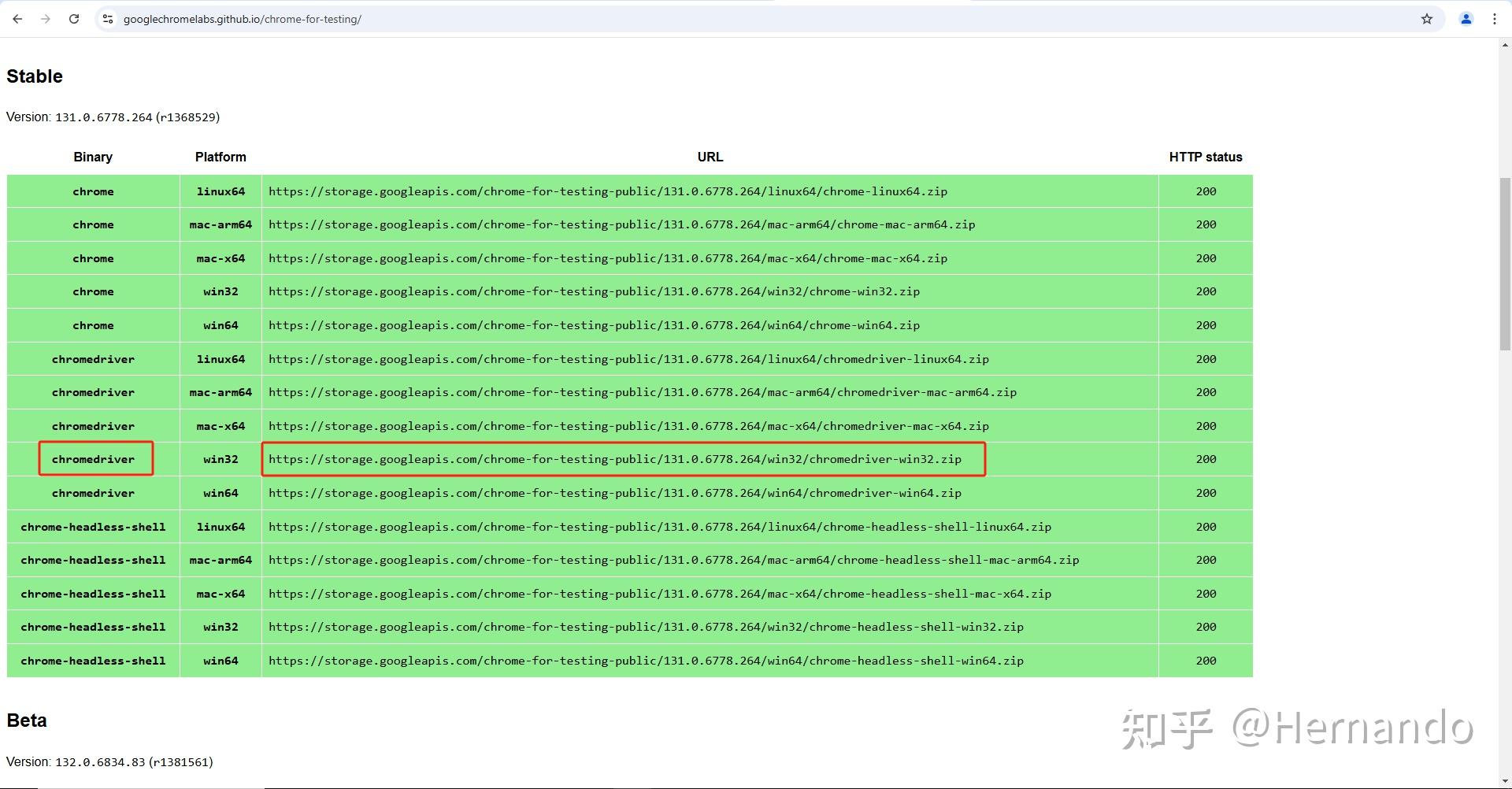The width and height of the screenshot is (1512, 789).
Task: Open the chrome-linux64.zip download URL
Action: coord(607,191)
